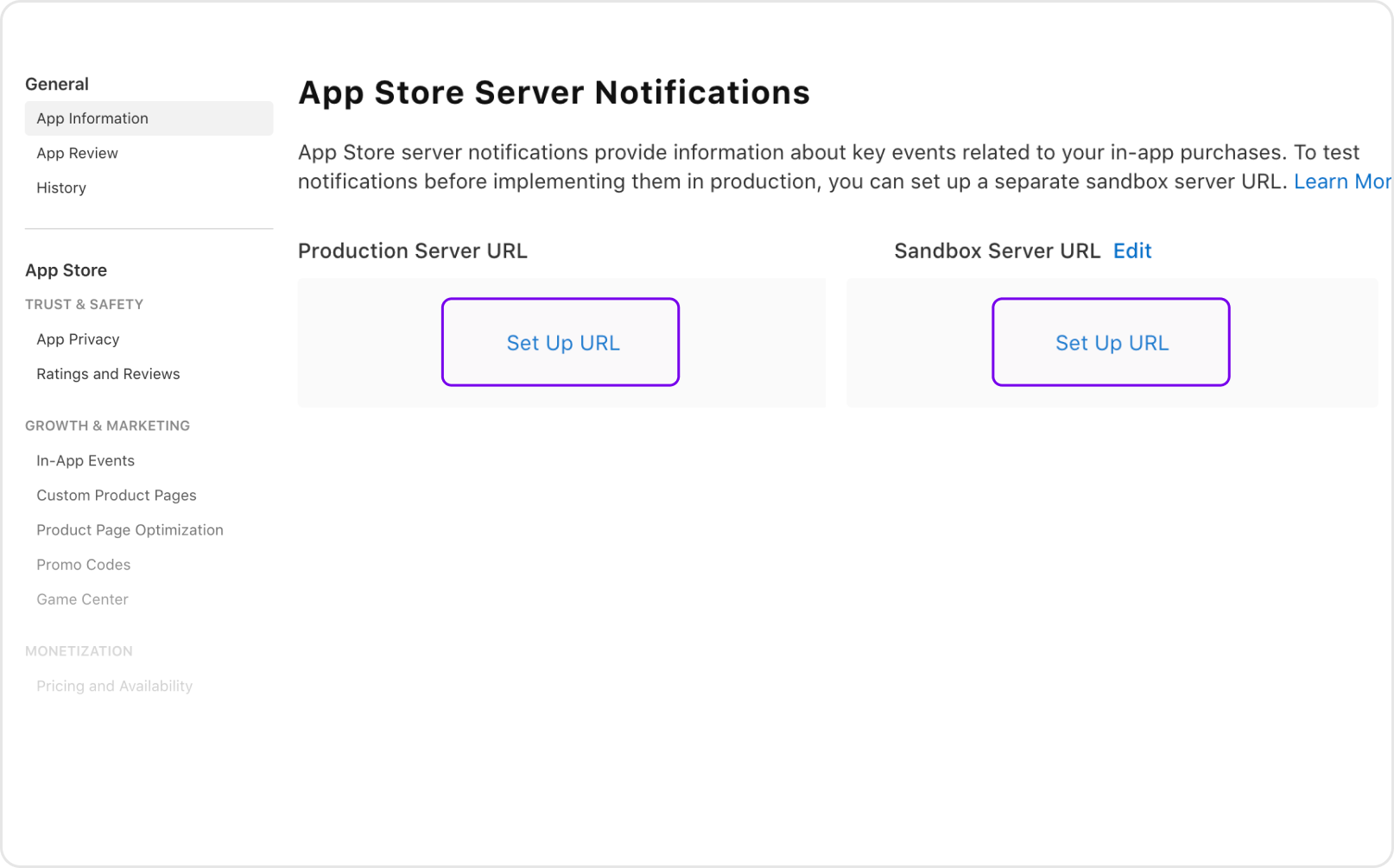Follow the Learn More link
The image size is (1394, 868).
tap(1342, 181)
